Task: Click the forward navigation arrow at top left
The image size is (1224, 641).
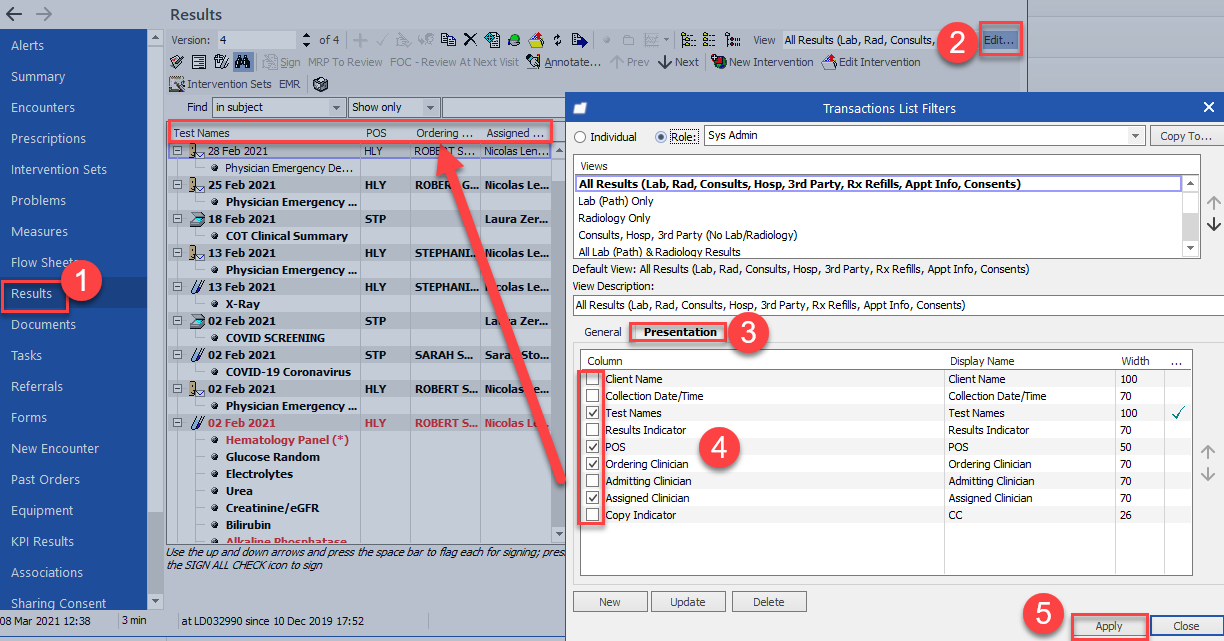Action: click(44, 14)
